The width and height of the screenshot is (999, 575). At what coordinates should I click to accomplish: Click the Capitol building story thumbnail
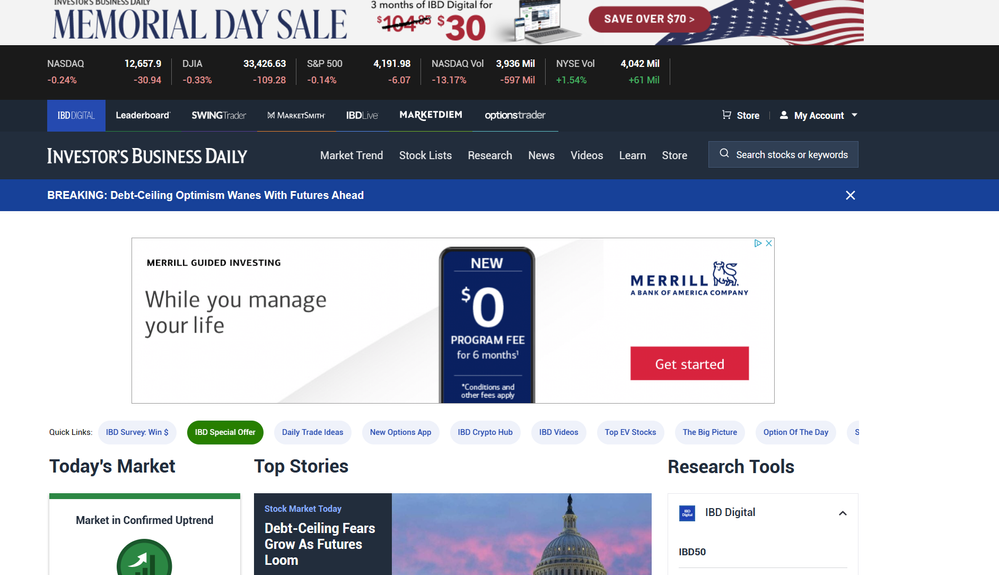click(522, 534)
